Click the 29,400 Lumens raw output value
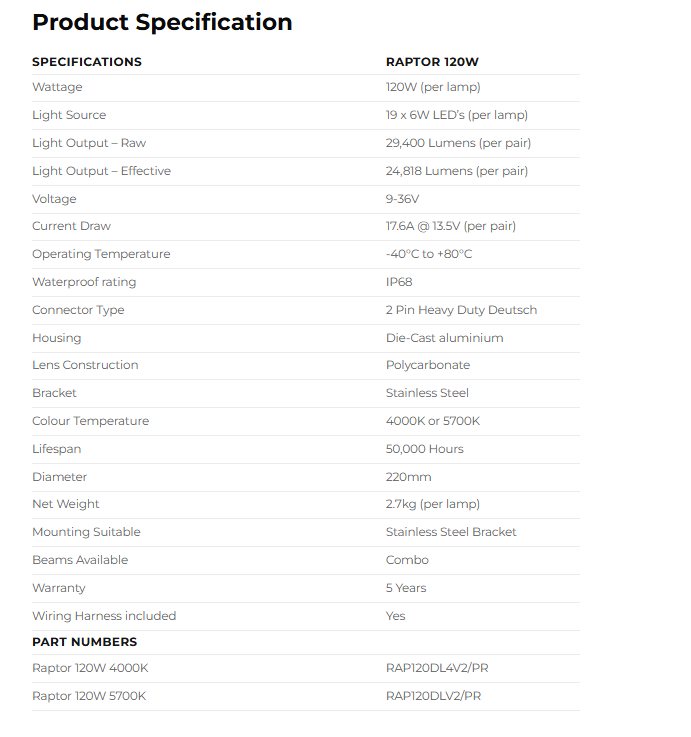The width and height of the screenshot is (691, 737). click(458, 143)
